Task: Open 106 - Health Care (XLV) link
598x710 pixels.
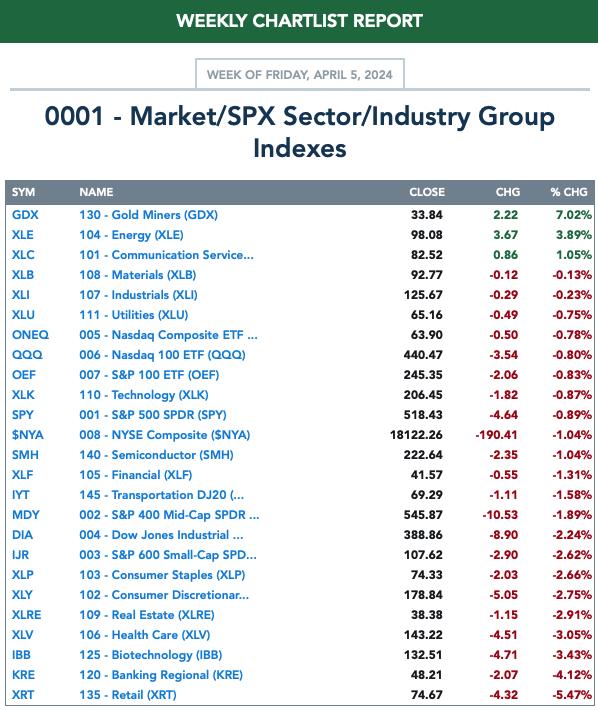Action: (145, 635)
